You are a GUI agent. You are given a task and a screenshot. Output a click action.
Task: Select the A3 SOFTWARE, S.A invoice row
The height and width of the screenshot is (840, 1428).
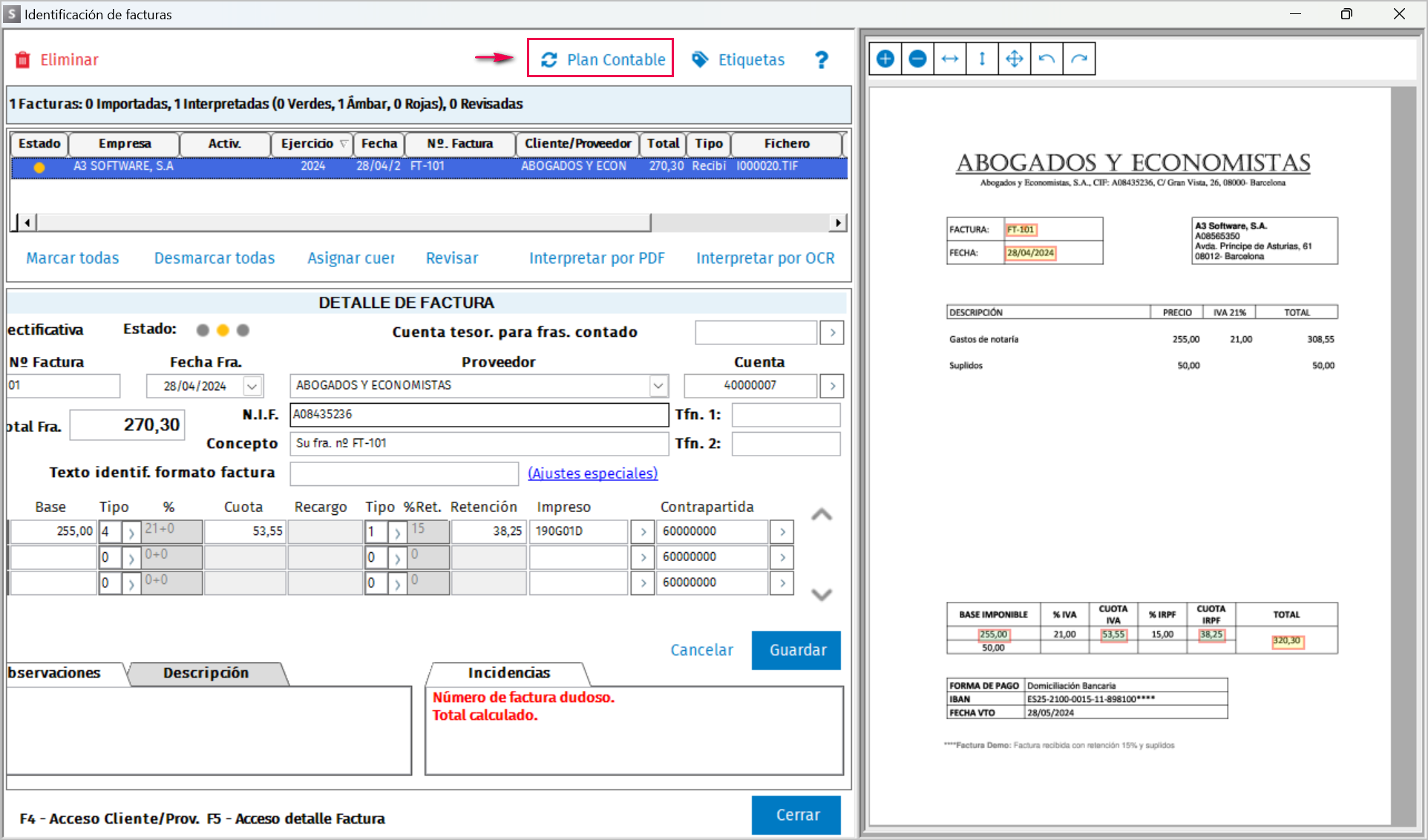click(429, 167)
